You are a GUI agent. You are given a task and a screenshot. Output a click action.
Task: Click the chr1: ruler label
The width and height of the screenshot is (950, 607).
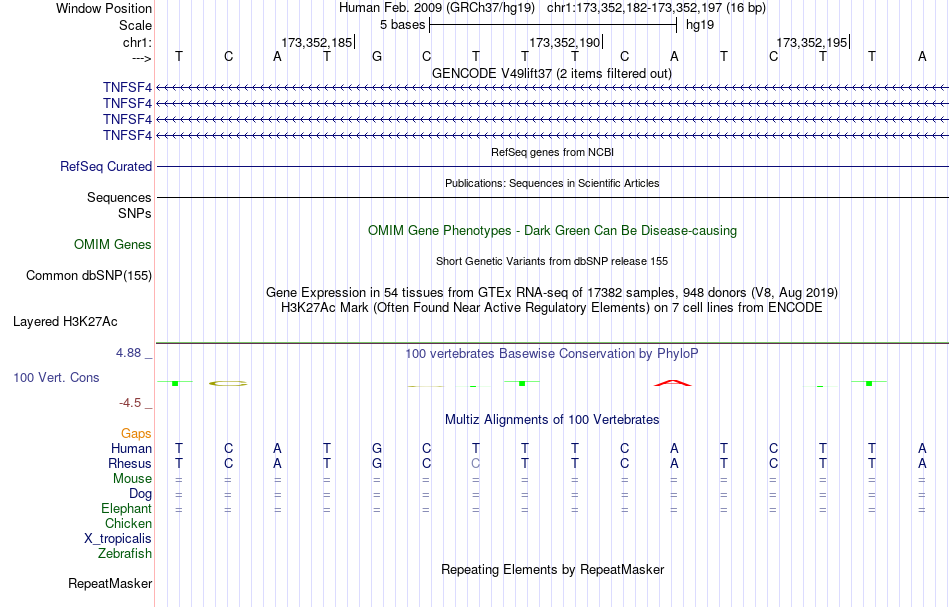137,42
